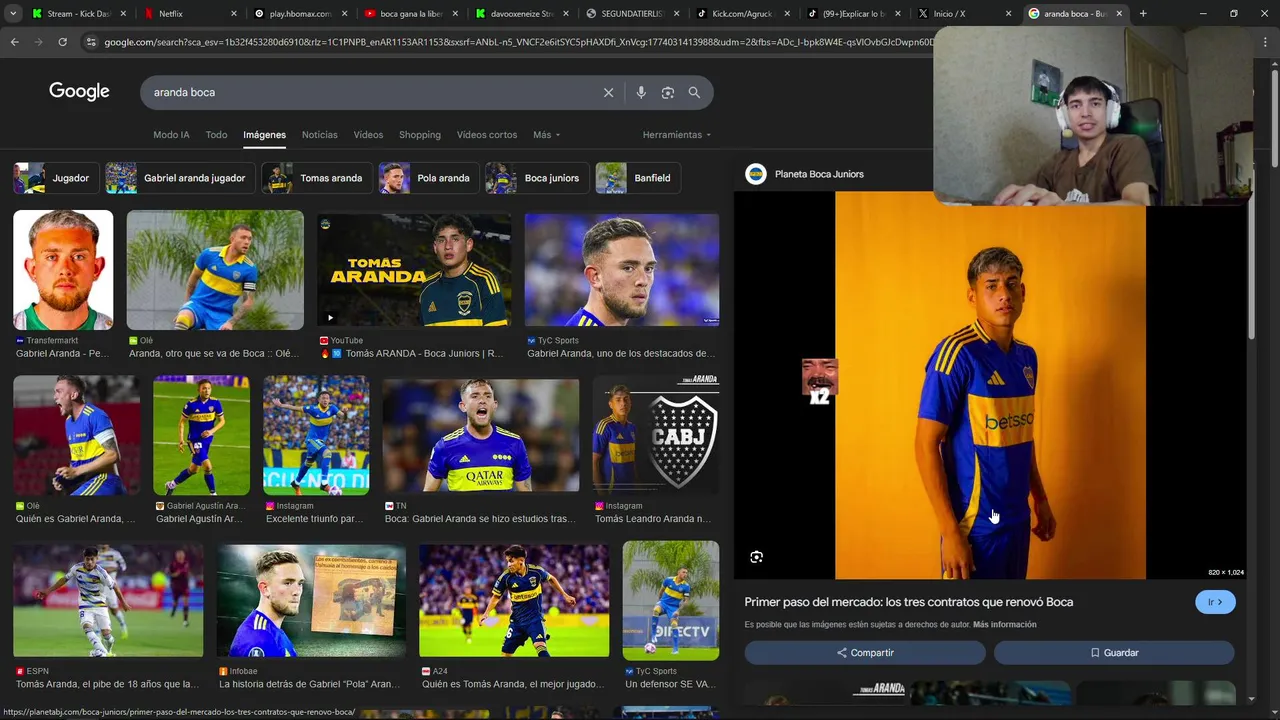Expand the Herramientas dropdown
Image resolution: width=1280 pixels, height=720 pixels.
pyautogui.click(x=677, y=135)
